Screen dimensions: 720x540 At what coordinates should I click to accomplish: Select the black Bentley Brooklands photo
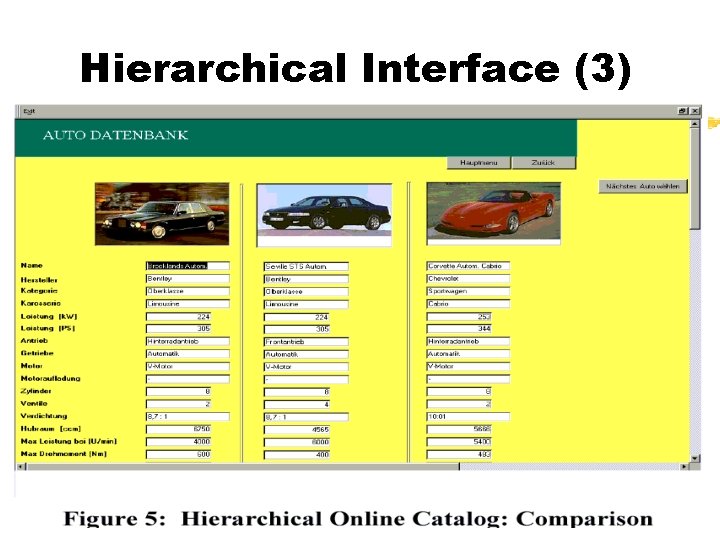pos(162,214)
